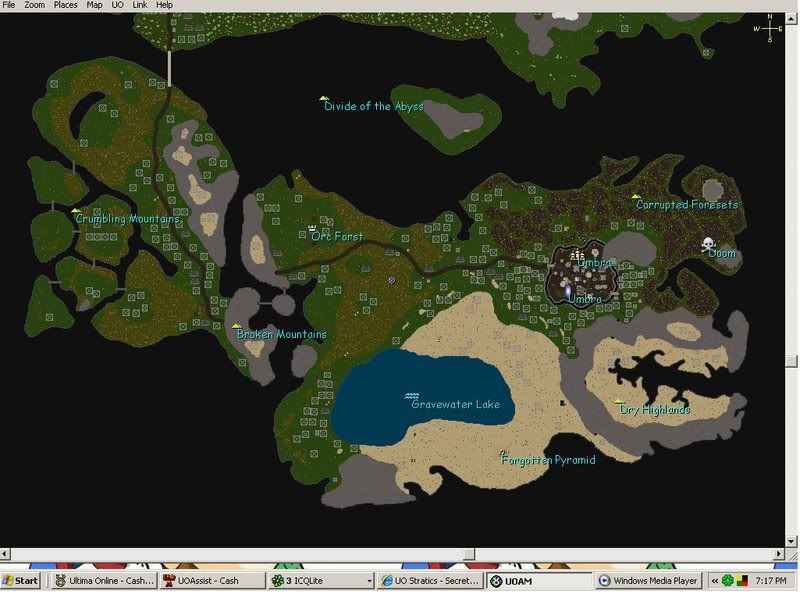Click the mountain icon at Divide of the Abyss
Screen dimensions: 800x601
(x=323, y=98)
